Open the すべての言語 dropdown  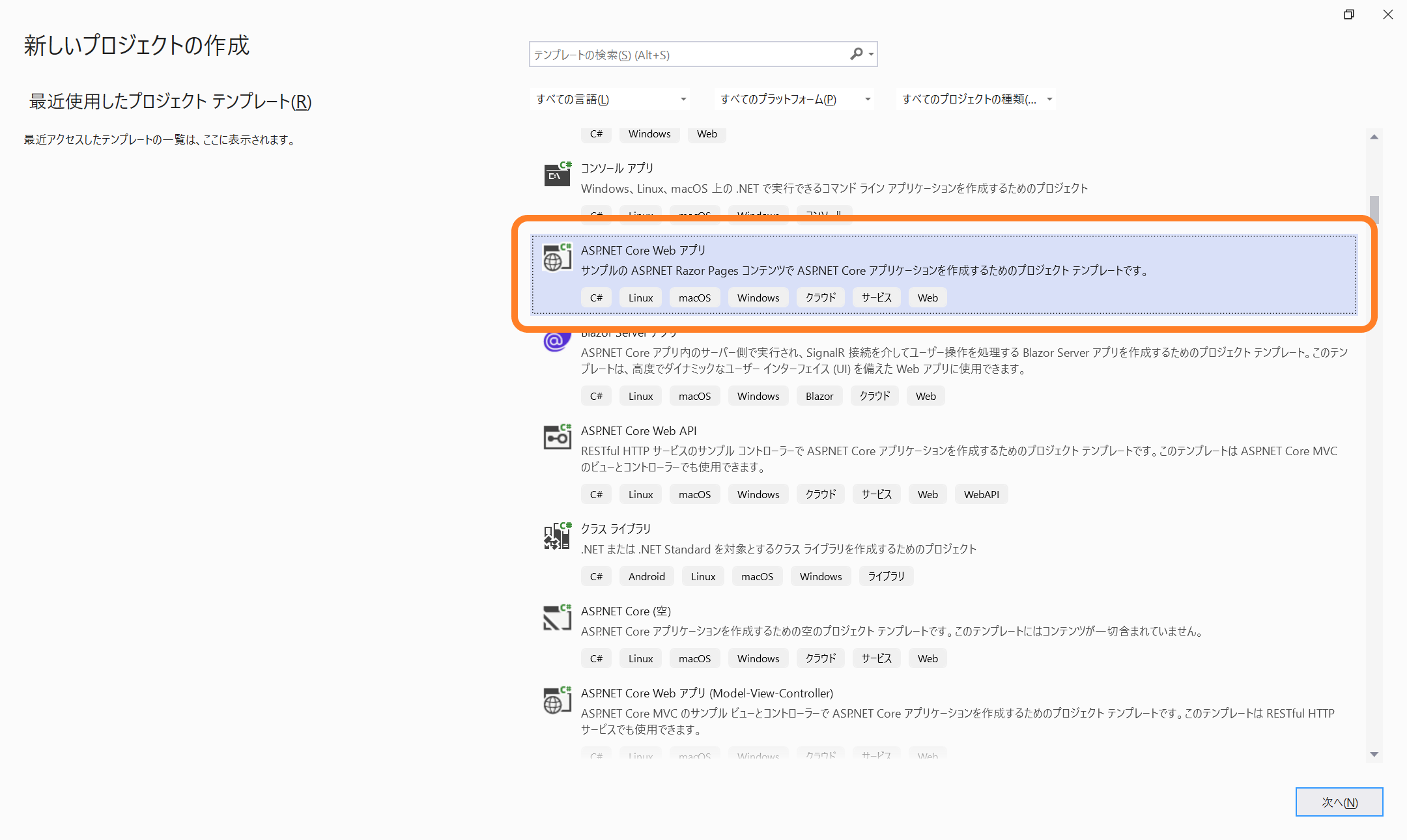click(610, 99)
